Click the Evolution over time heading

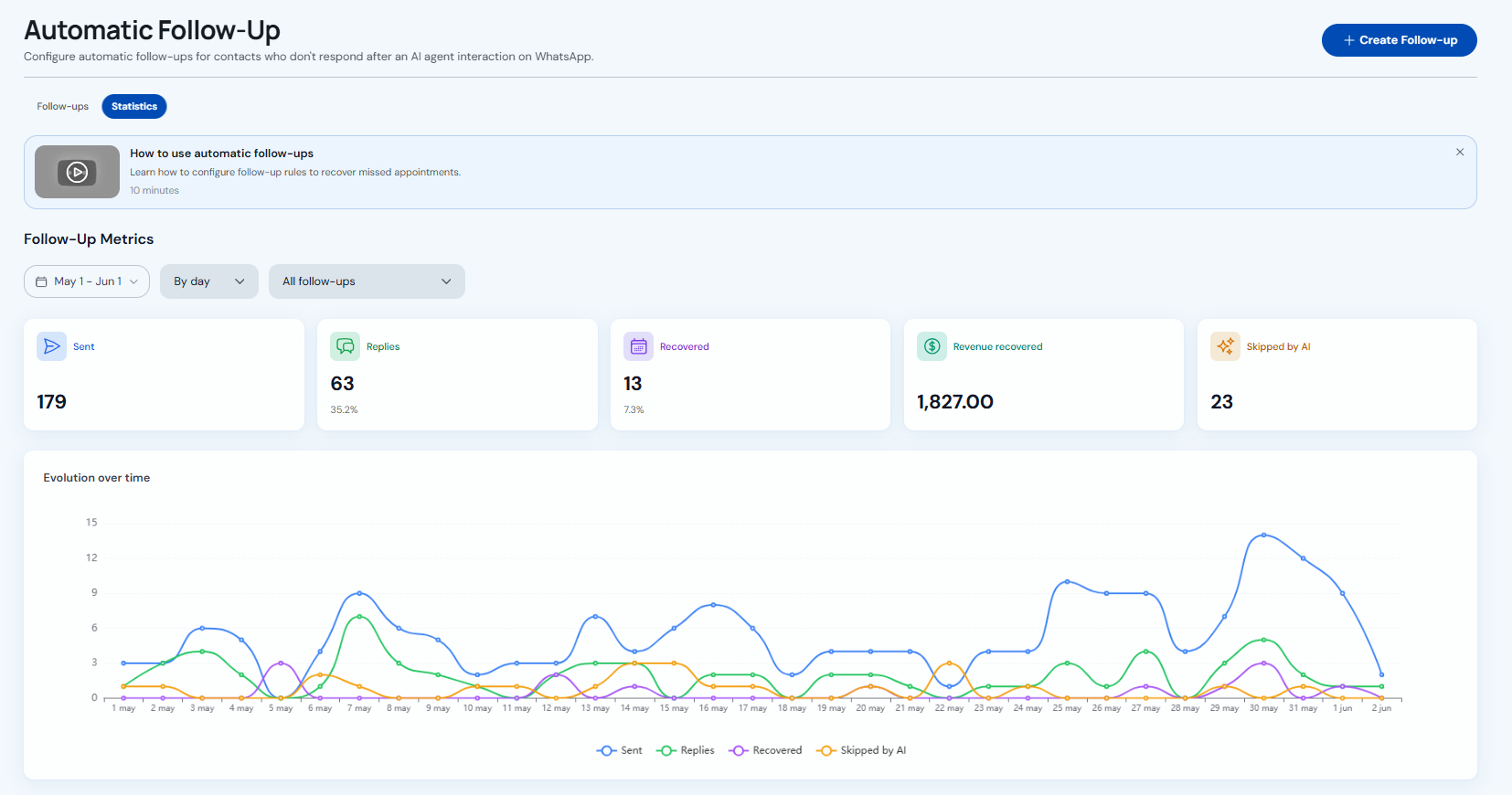[x=97, y=478]
